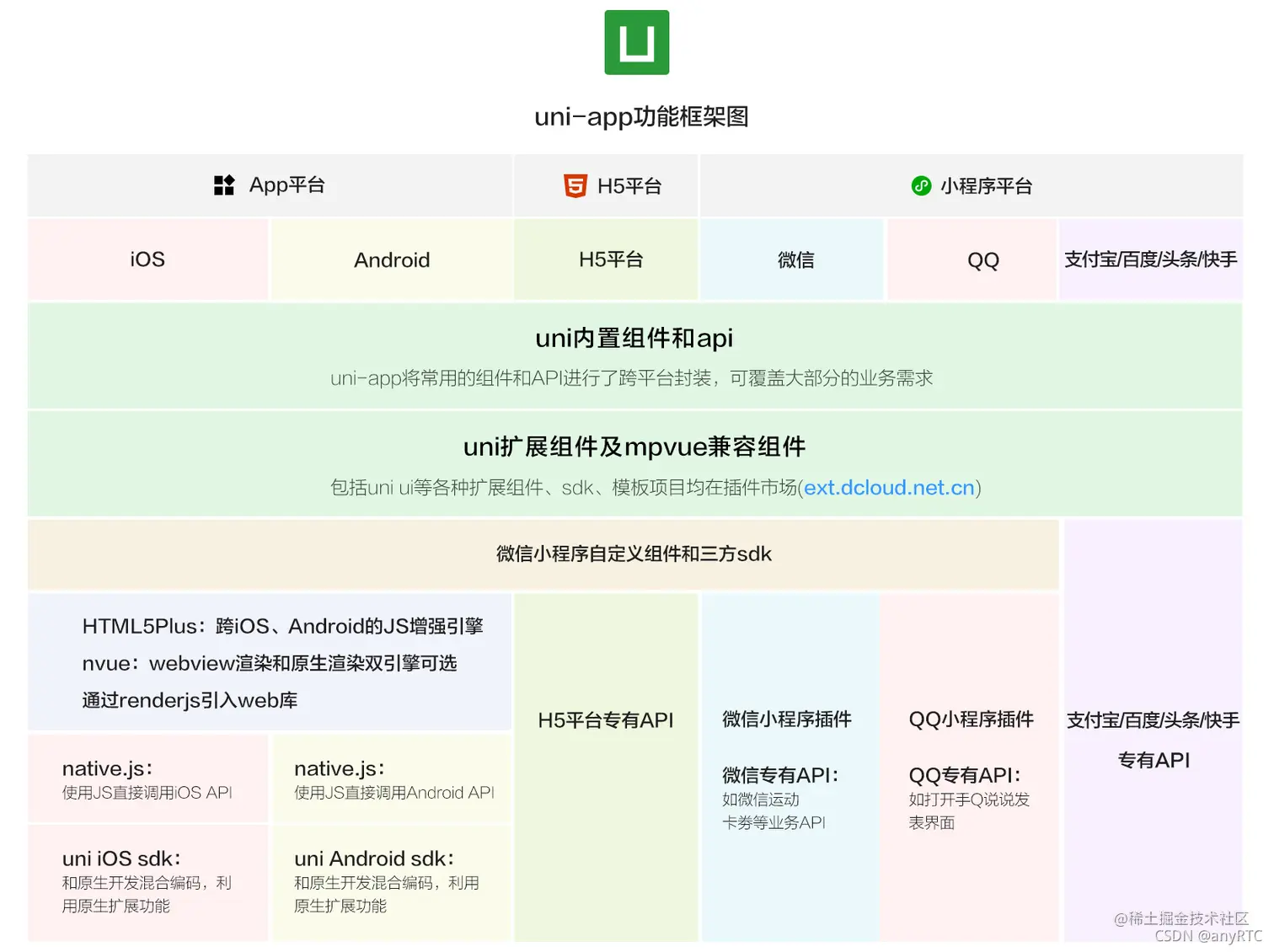
Task: Click the 微信专有API heading
Action: coord(780,775)
